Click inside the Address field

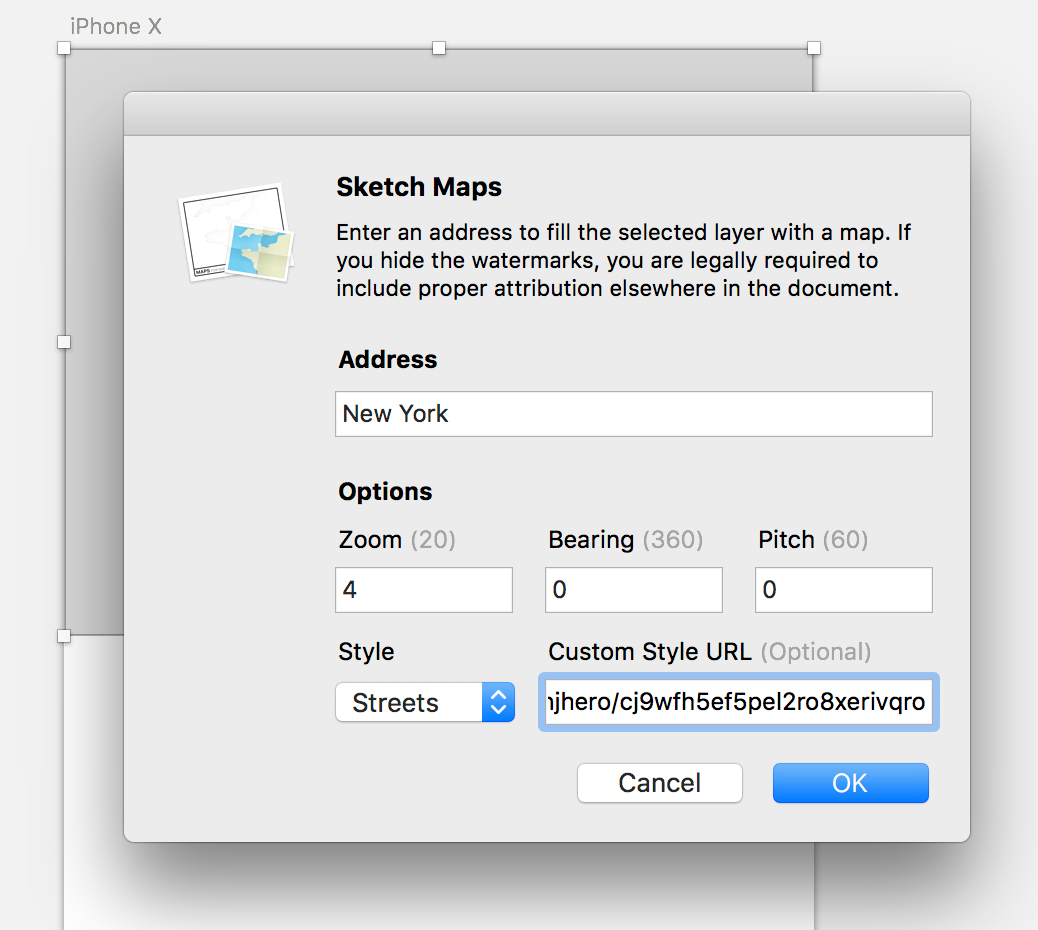pyautogui.click(x=633, y=414)
